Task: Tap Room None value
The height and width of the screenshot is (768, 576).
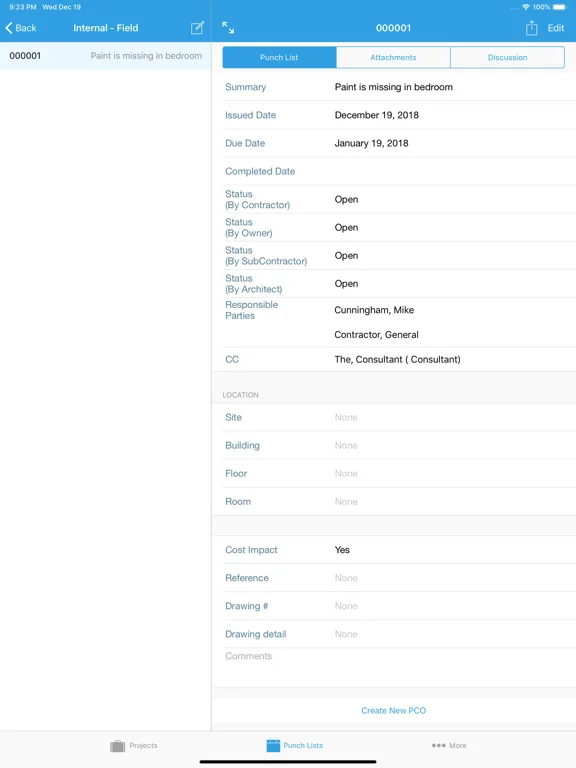Action: coord(346,502)
